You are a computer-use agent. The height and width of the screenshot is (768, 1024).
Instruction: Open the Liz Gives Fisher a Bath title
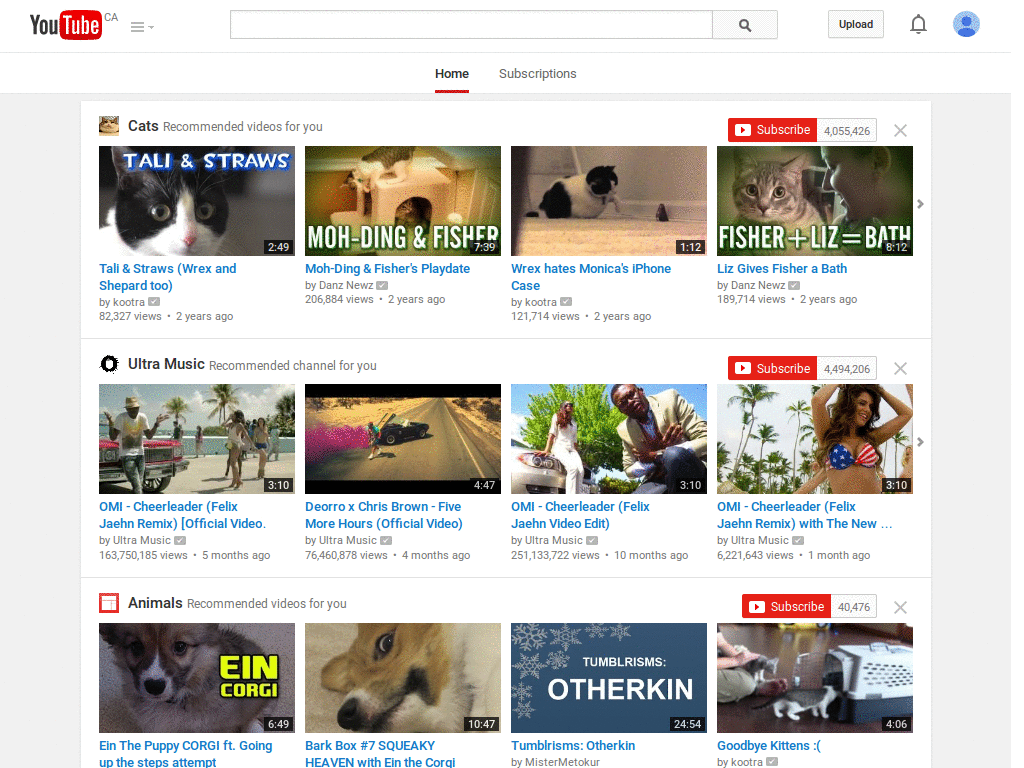pyautogui.click(x=782, y=268)
